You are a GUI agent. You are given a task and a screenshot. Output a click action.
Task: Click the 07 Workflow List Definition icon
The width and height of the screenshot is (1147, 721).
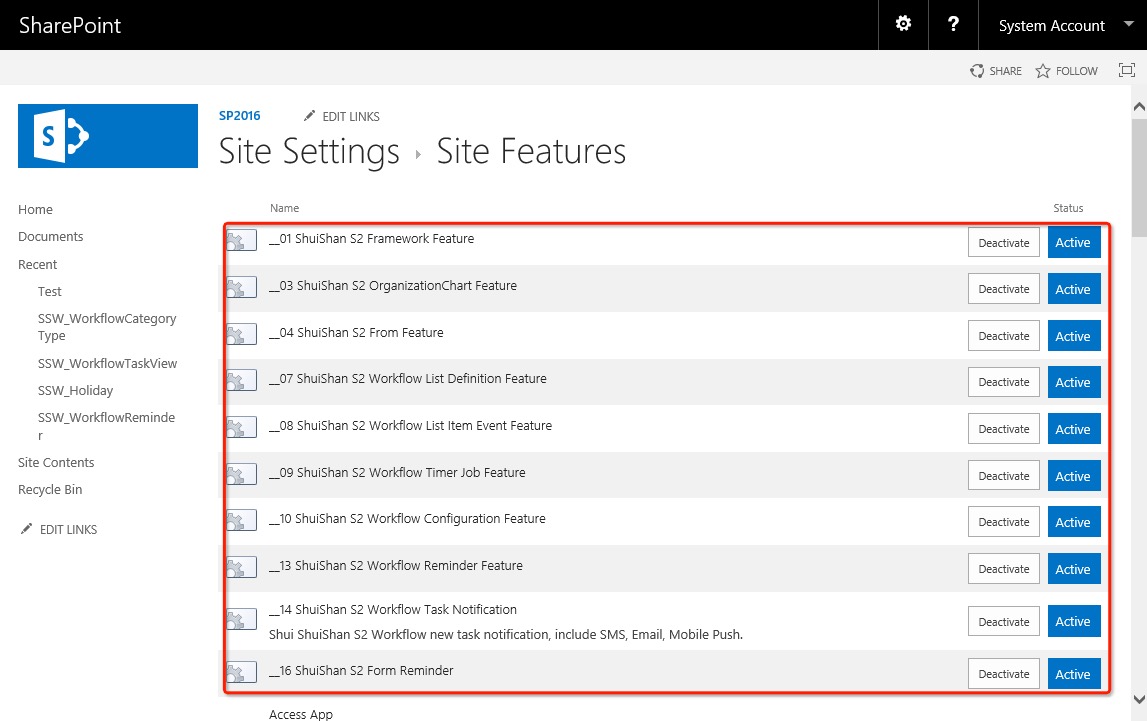point(241,380)
